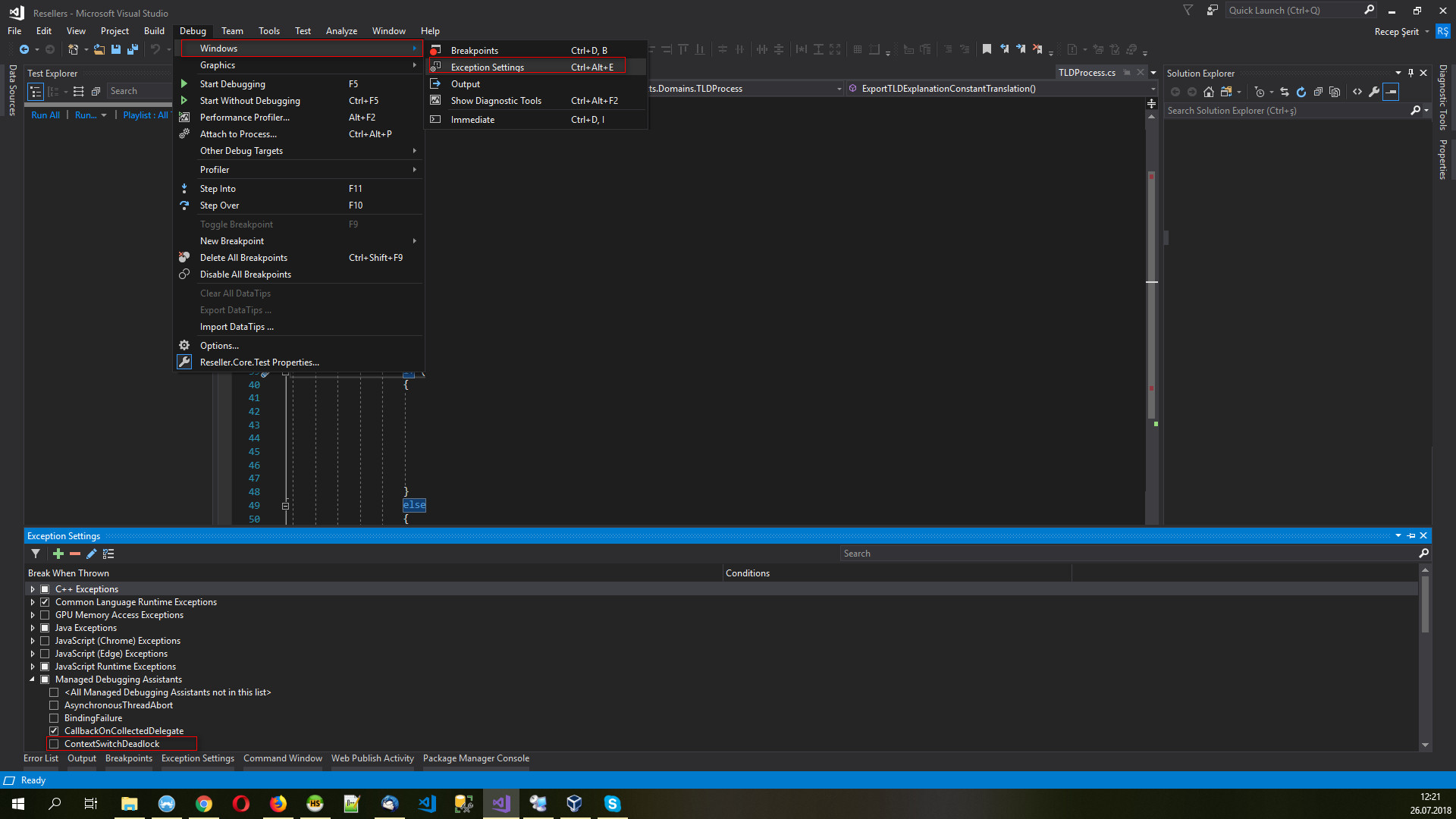Select Delete All Breakpoints menu item
1456x819 pixels.
click(x=299, y=258)
